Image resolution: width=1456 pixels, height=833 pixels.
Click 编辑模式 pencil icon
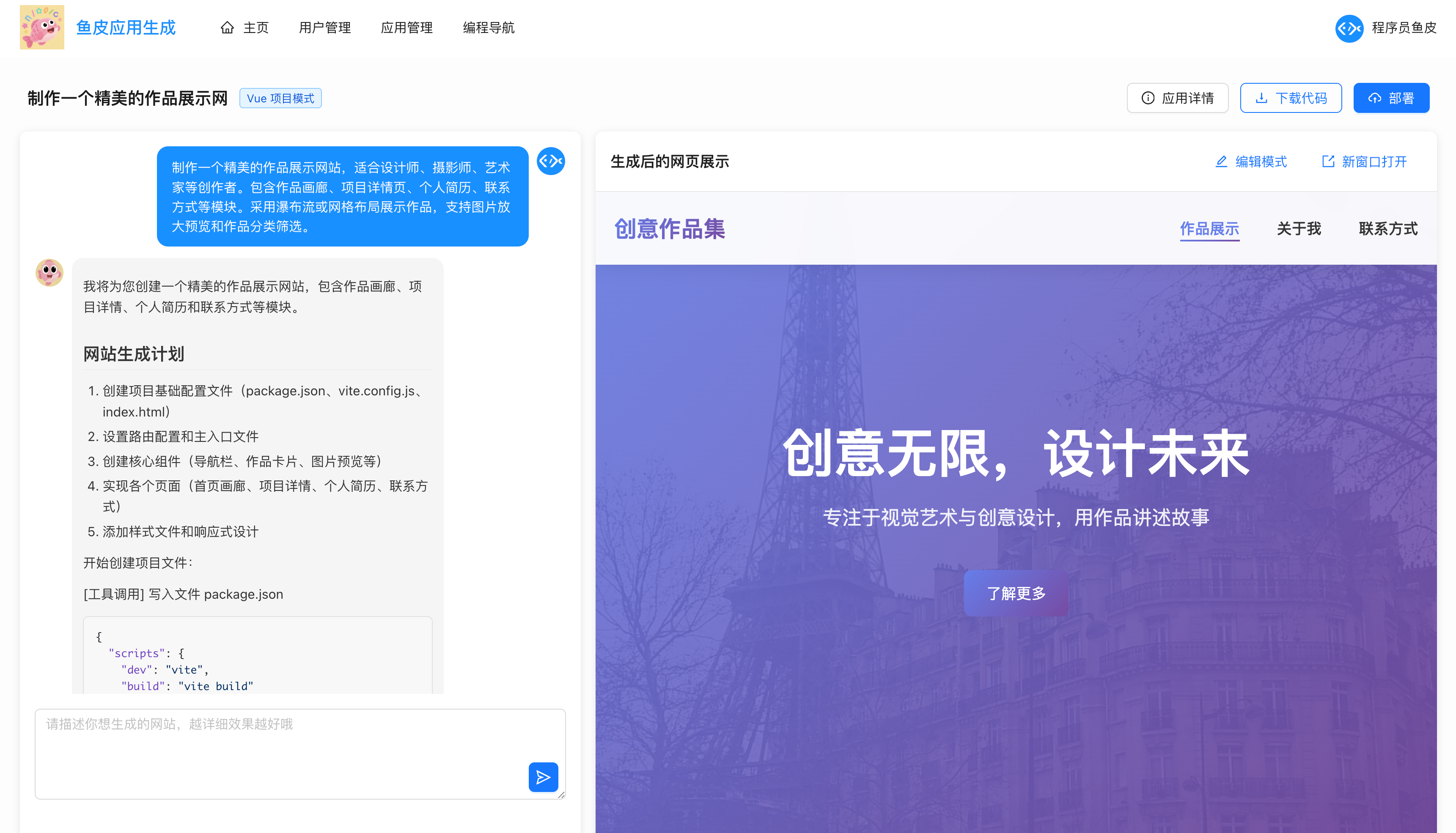tap(1221, 162)
